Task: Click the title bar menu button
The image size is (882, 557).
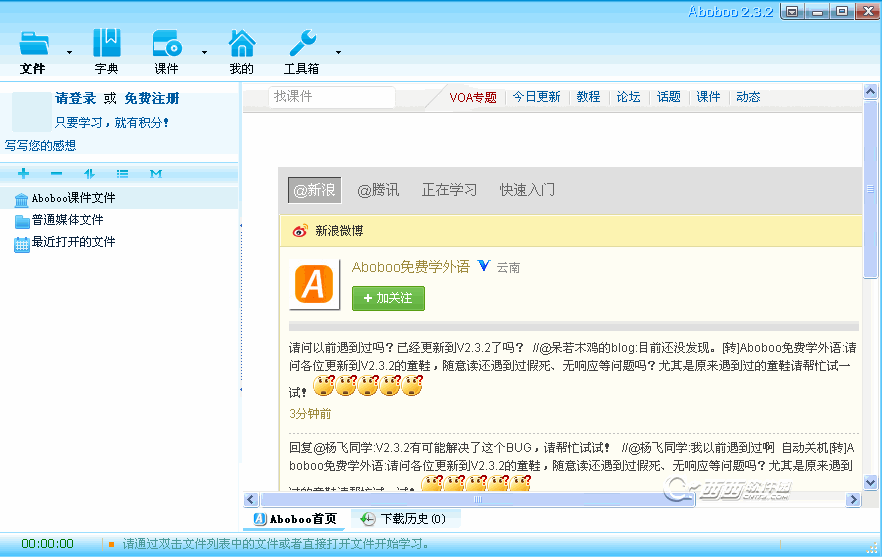Action: (x=792, y=11)
